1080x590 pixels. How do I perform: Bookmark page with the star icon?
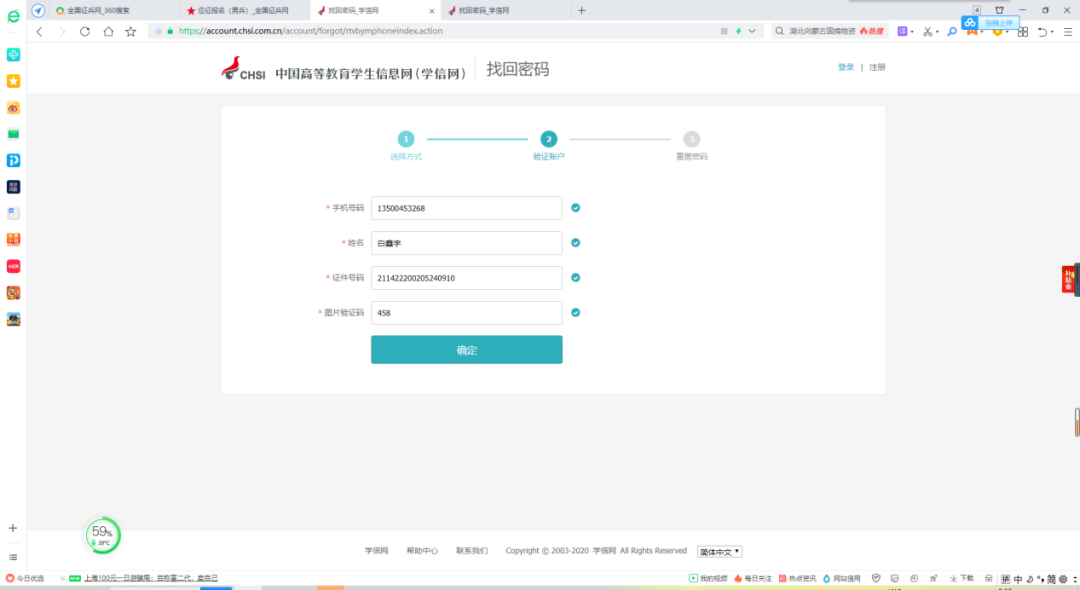tap(130, 31)
